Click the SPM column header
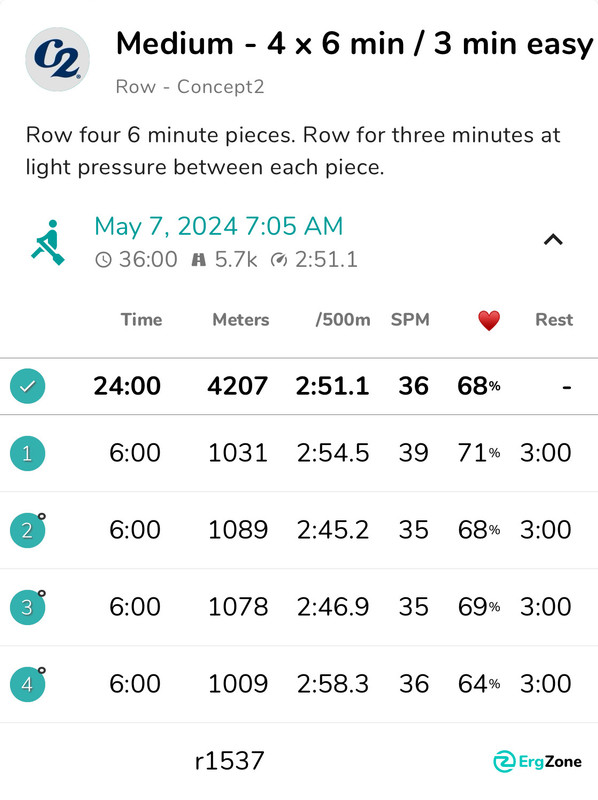 tap(410, 320)
